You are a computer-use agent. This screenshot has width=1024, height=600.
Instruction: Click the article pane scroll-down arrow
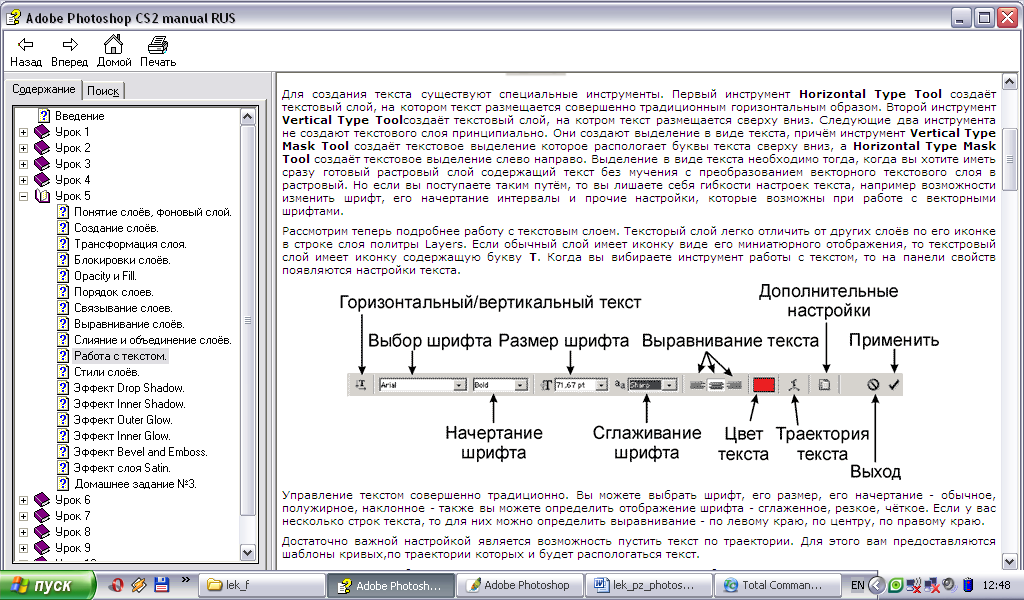[1010, 561]
